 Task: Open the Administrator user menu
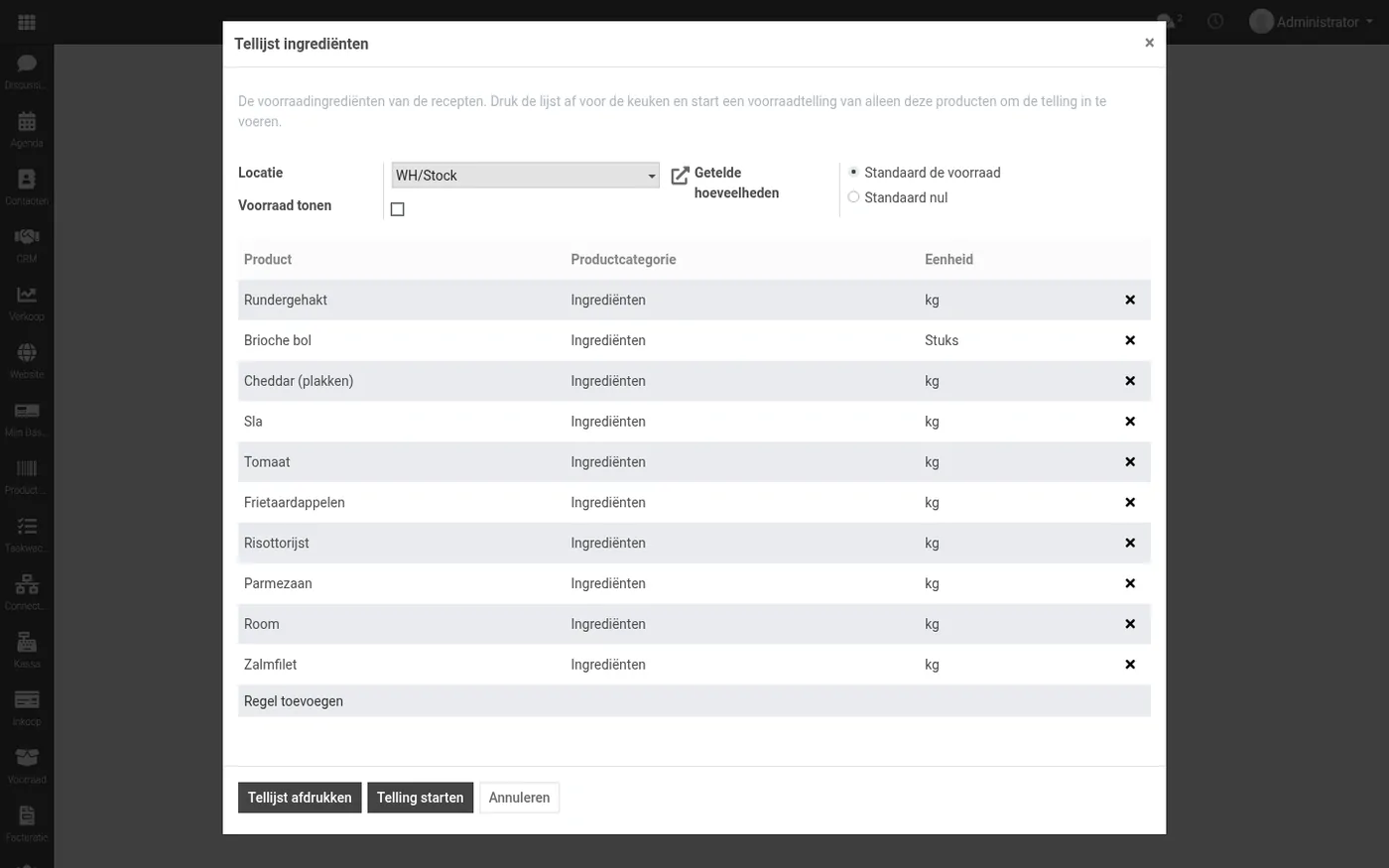click(x=1312, y=21)
